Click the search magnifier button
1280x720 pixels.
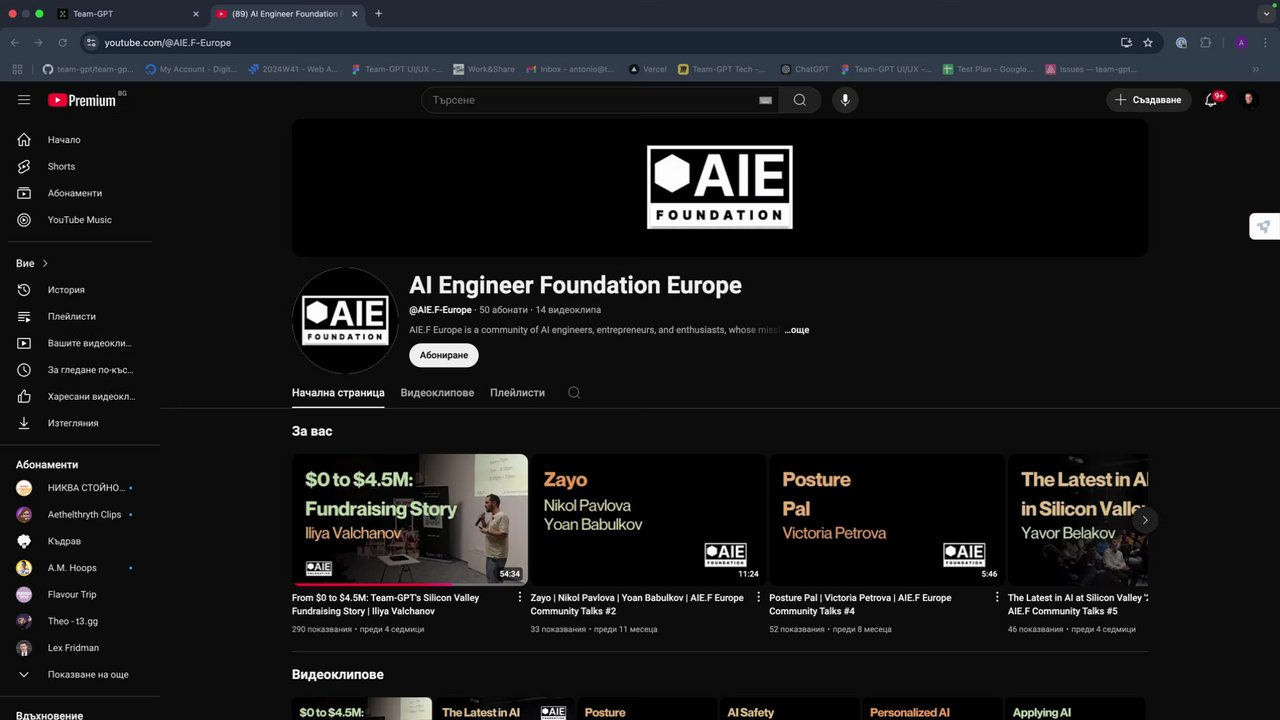800,100
